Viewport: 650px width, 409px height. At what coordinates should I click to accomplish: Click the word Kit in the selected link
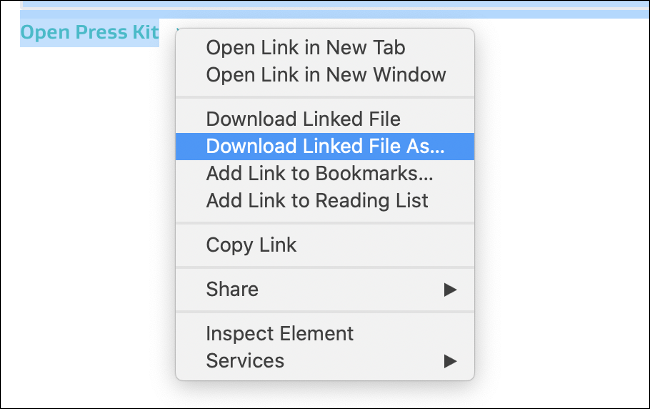[x=144, y=32]
